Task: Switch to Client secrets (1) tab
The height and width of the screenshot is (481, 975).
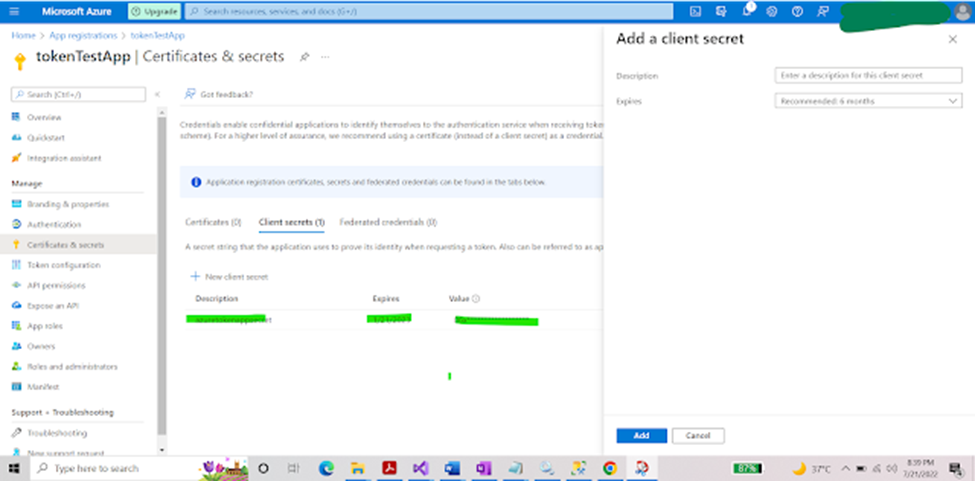Action: tap(292, 222)
